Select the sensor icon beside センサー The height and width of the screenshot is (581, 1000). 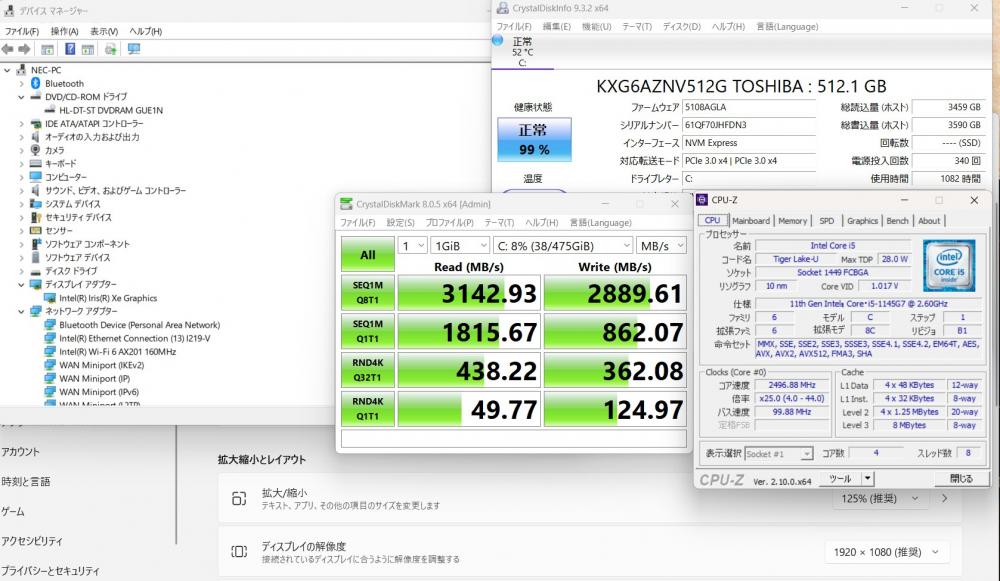[36, 231]
